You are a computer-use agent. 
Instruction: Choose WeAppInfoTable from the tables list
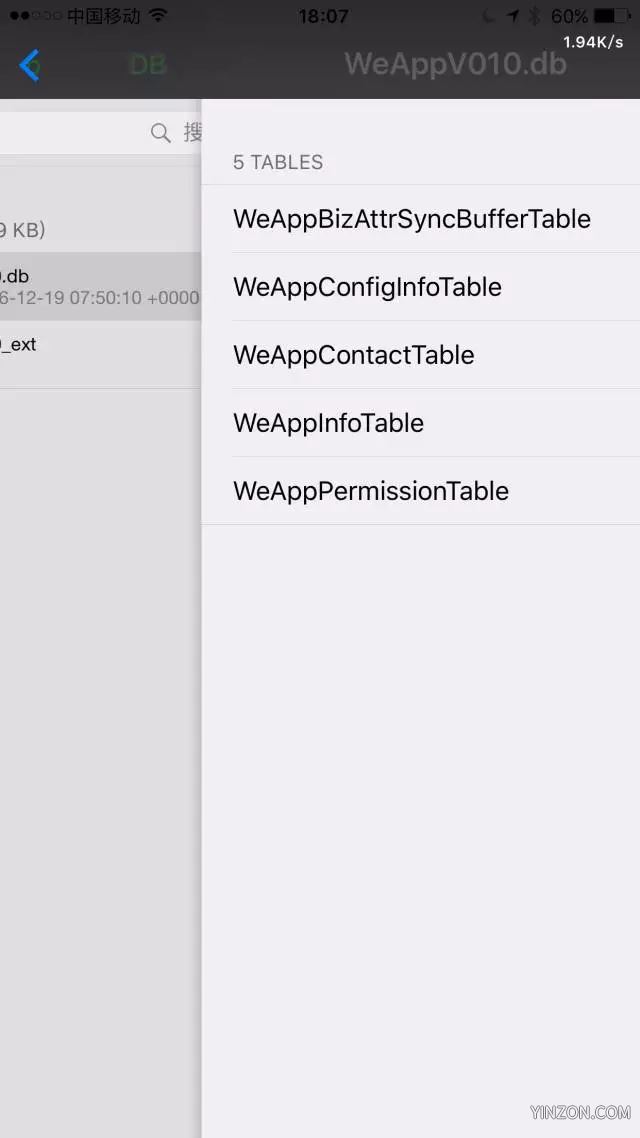pyautogui.click(x=421, y=422)
